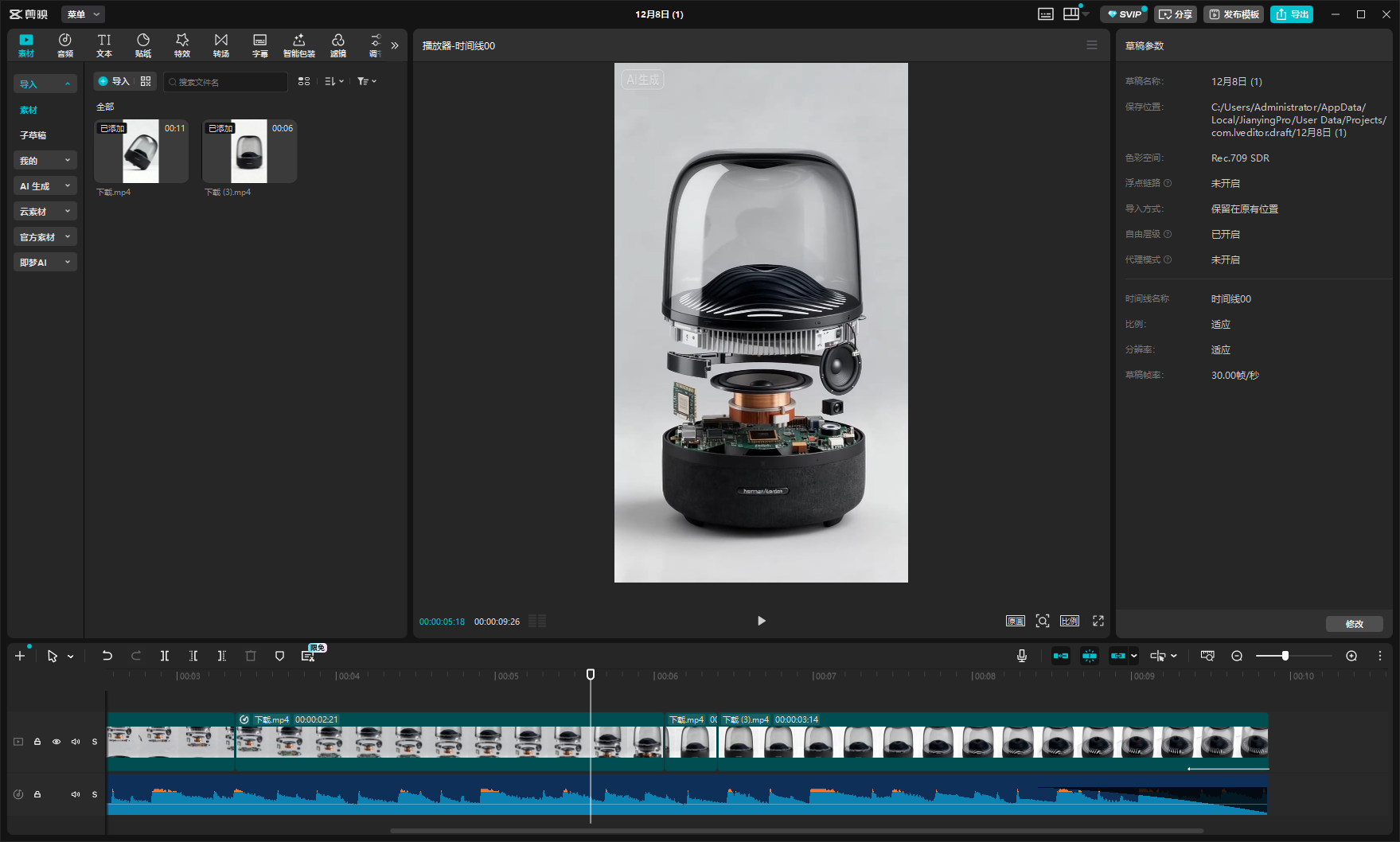Toggle video track visibility eye icon
This screenshot has height=842, width=1400.
pos(57,742)
